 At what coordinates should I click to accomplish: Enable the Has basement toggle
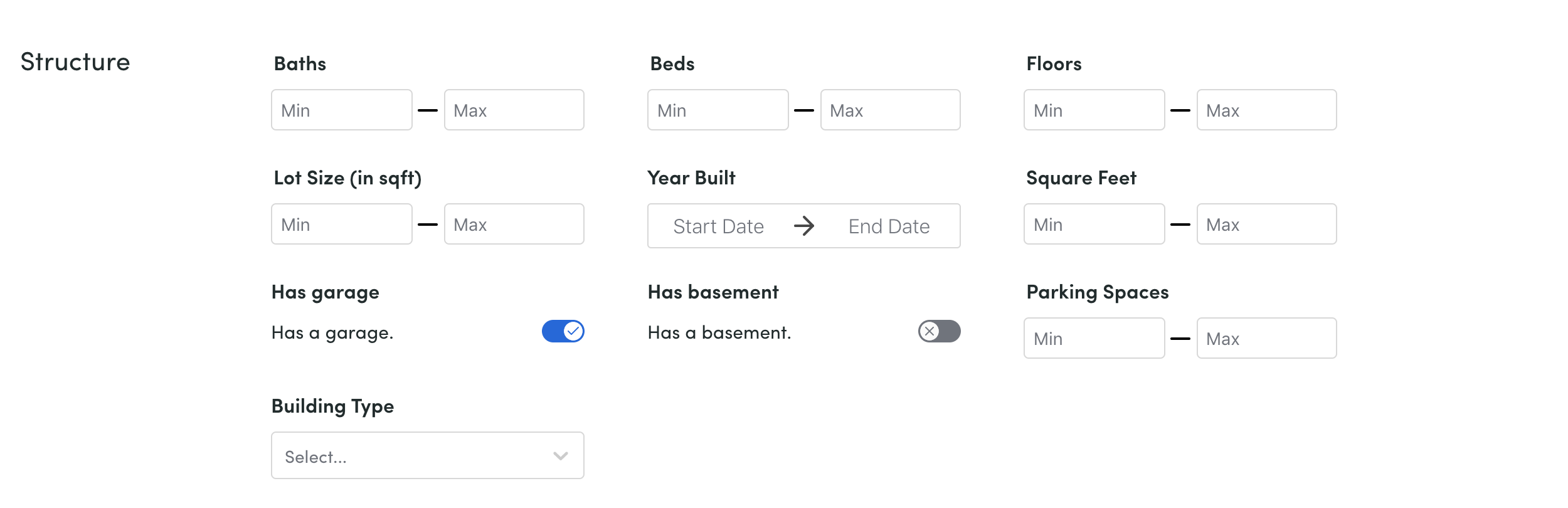(939, 331)
